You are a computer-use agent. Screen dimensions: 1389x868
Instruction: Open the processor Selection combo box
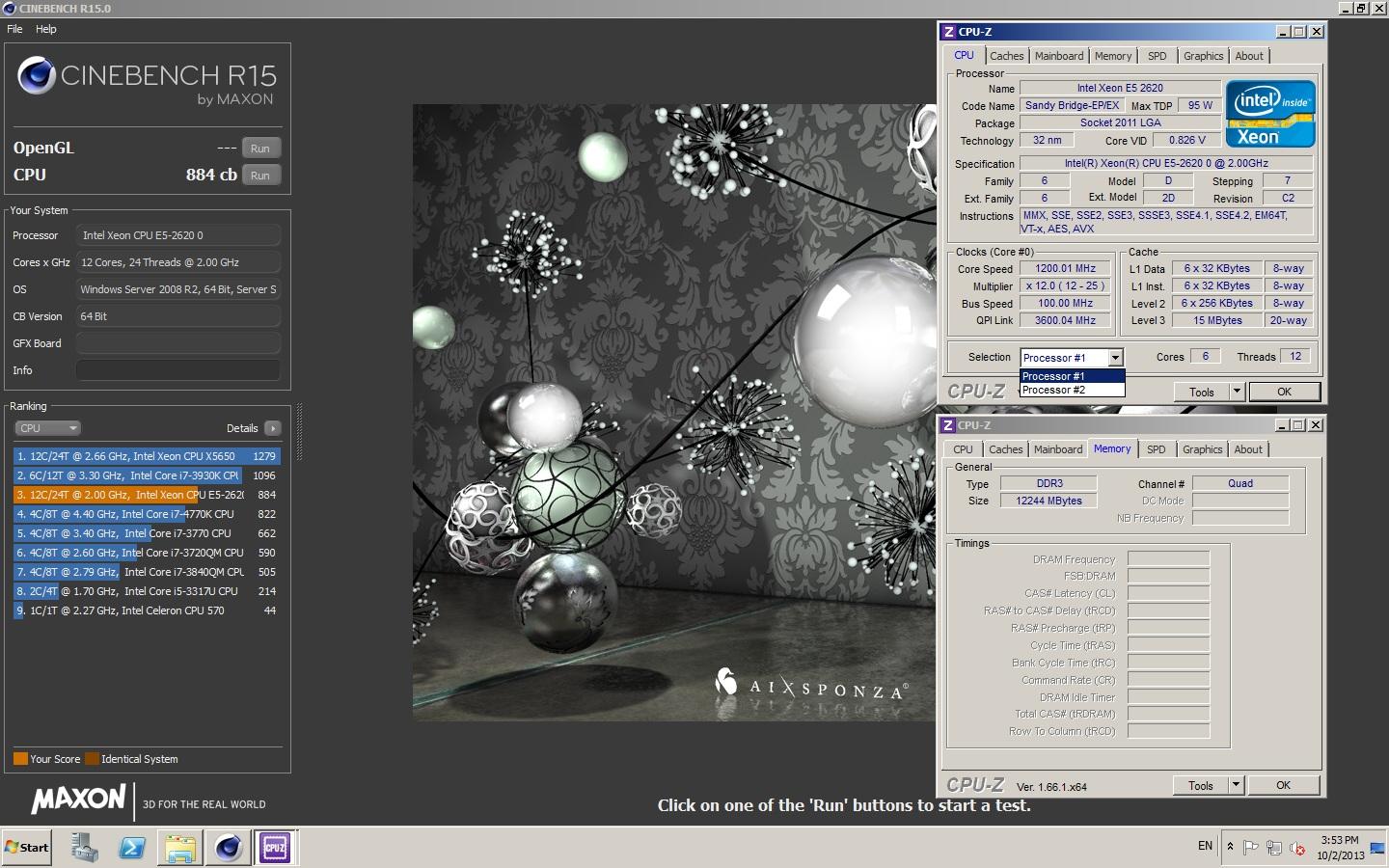pos(1072,358)
